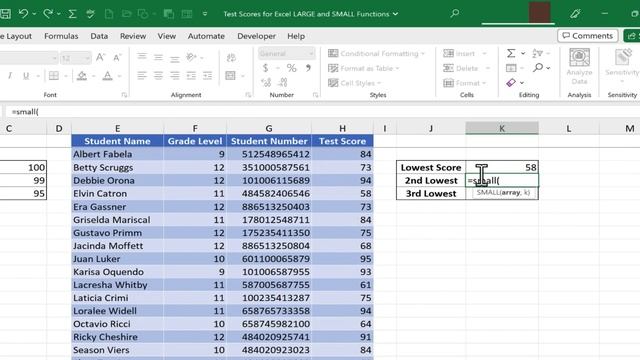Click the Analyze Data button
This screenshot has height=360, width=640.
[x=579, y=66]
